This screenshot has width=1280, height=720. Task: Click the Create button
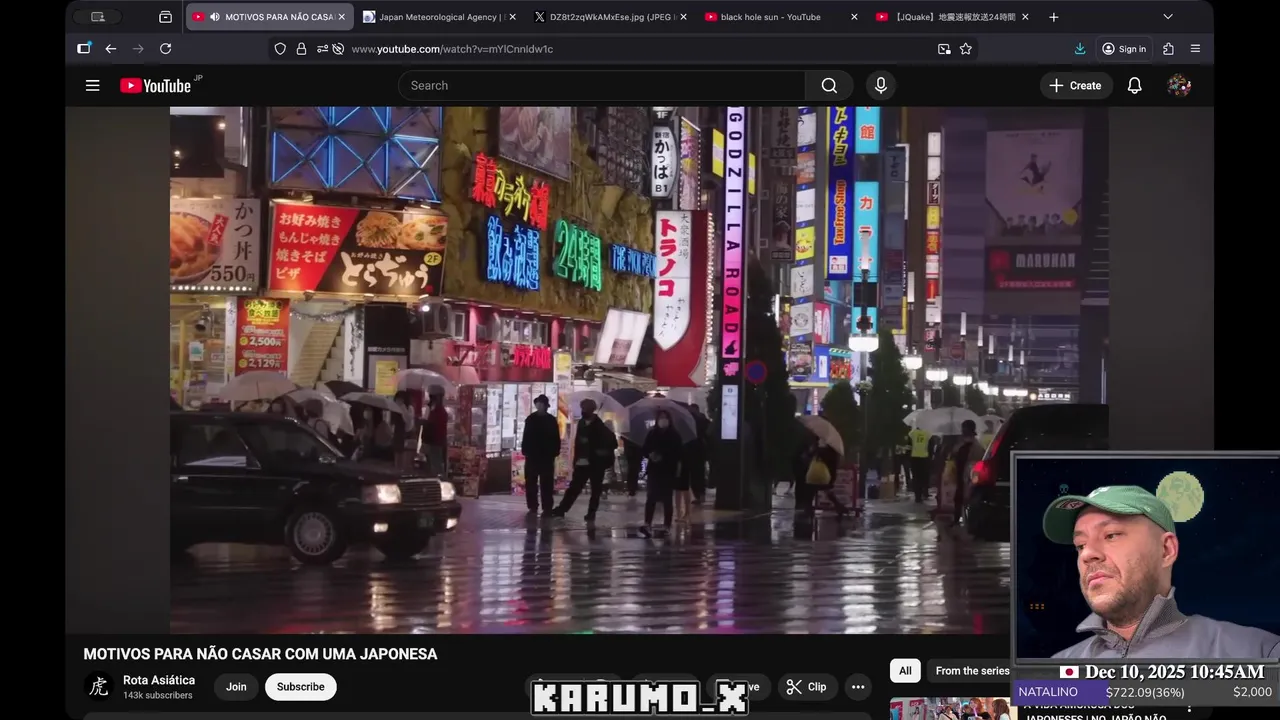pyautogui.click(x=1075, y=86)
